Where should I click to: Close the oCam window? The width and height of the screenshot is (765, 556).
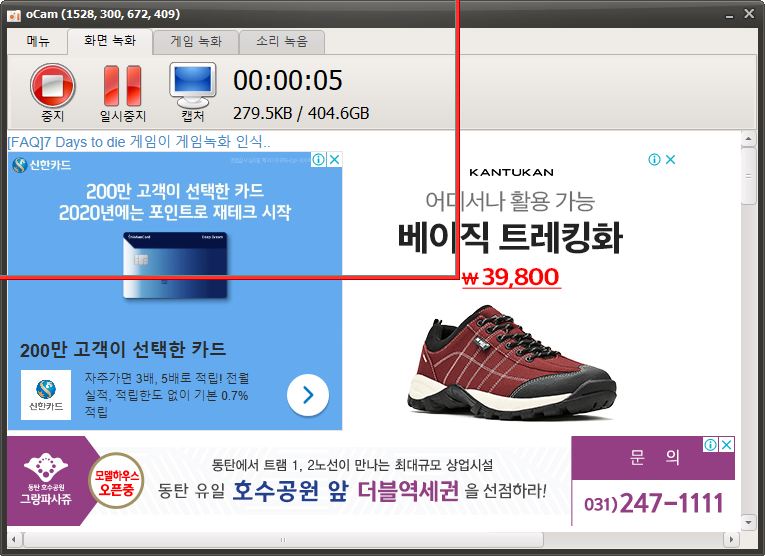pos(749,14)
